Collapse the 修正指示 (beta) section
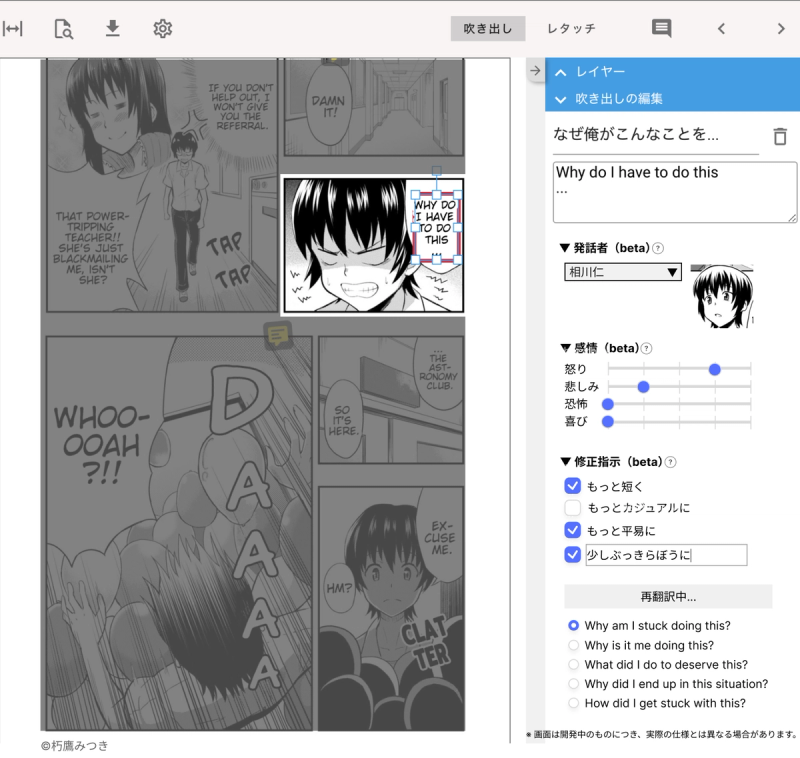Image resolution: width=800 pixels, height=758 pixels. pyautogui.click(x=565, y=462)
